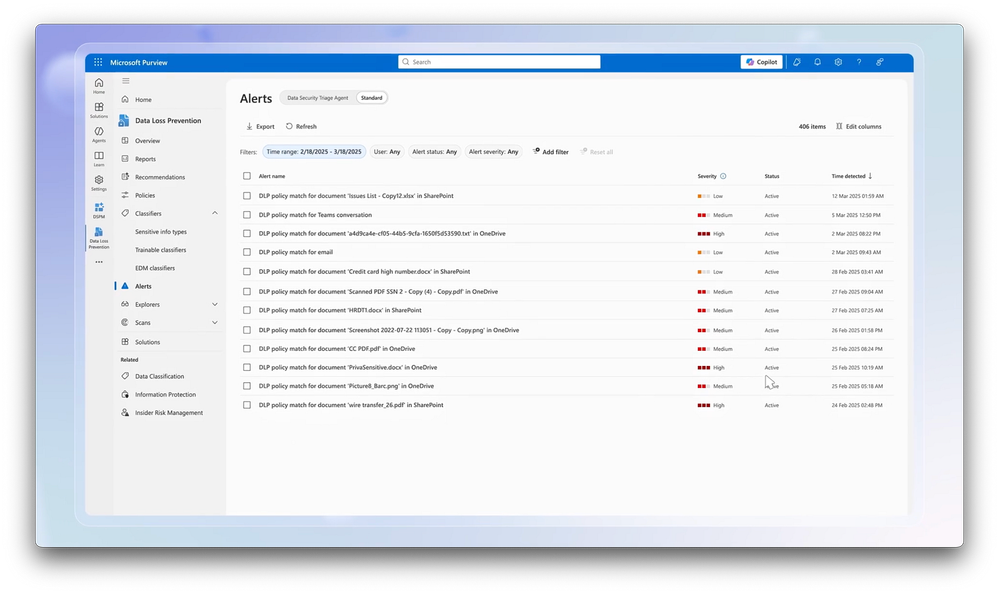
Task: Switch to Data Security Triage Agent view
Action: 317,98
